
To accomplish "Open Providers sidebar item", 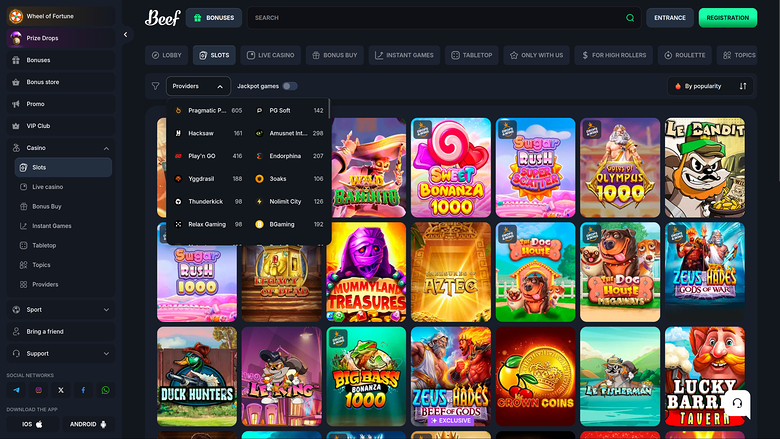I will click(63, 284).
